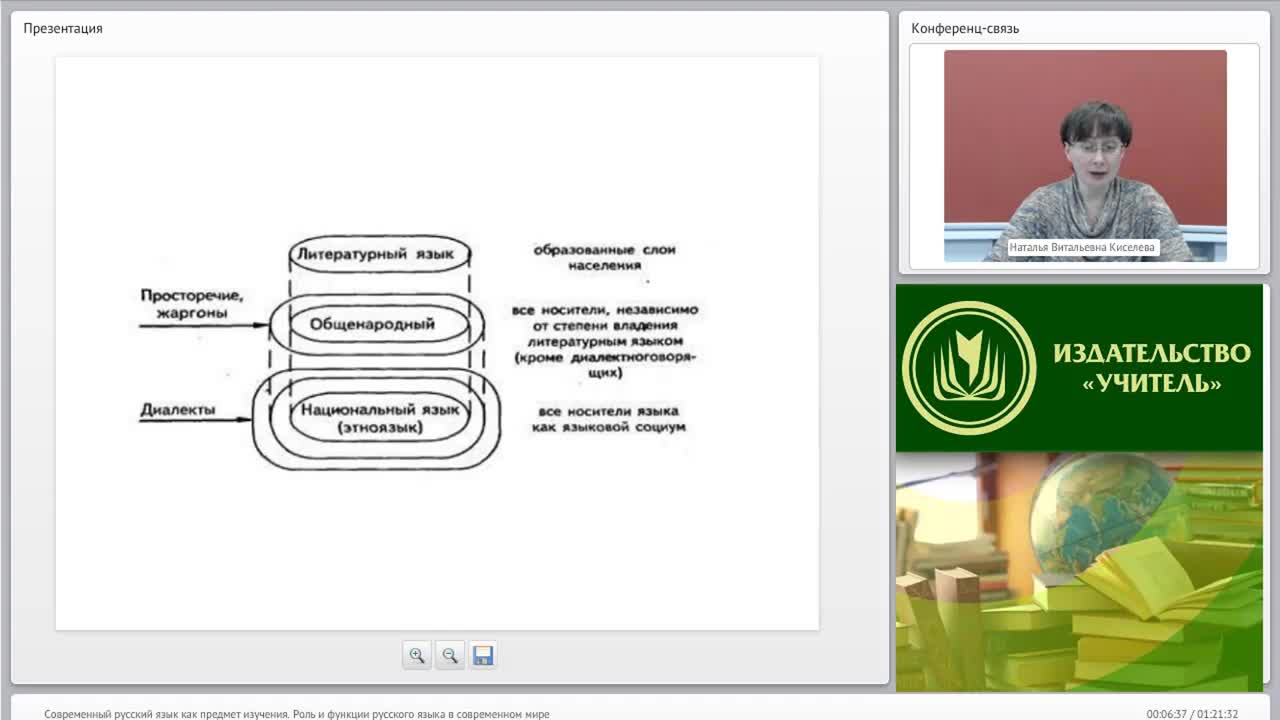Click the Национальный язык (этноязык) oval

380,418
